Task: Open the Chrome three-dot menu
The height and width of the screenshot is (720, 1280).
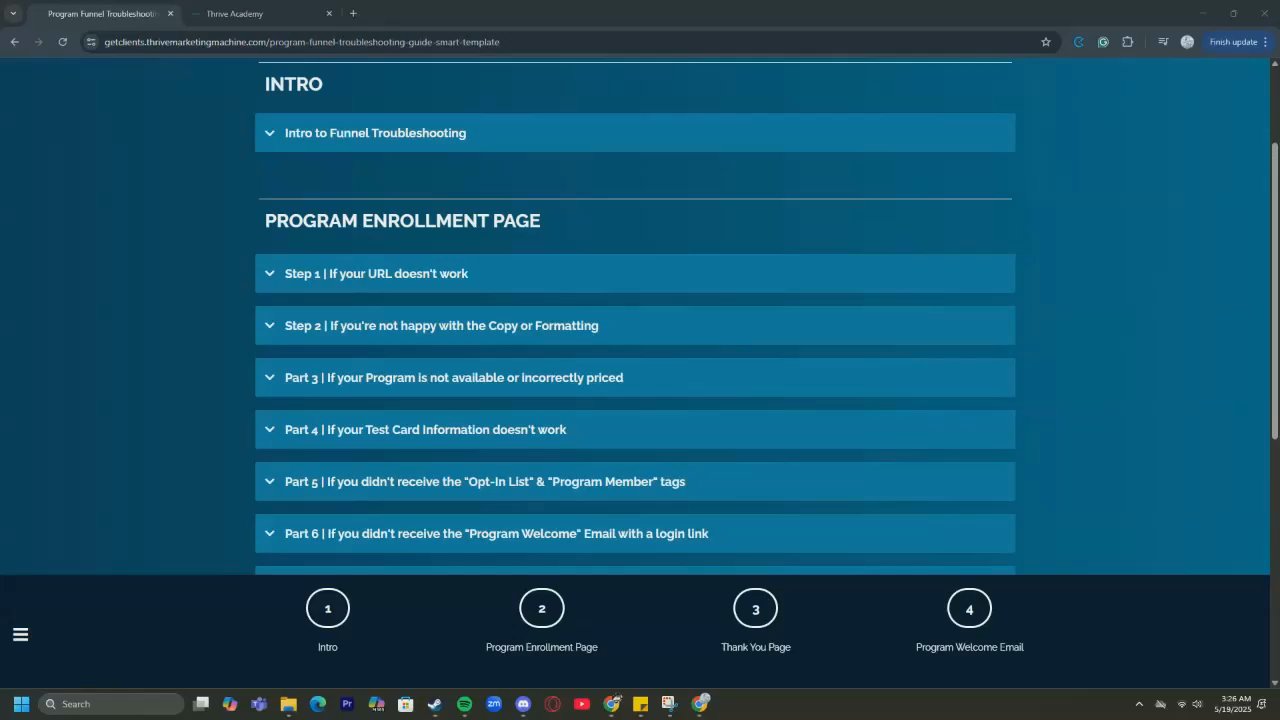Action: pos(1266,42)
